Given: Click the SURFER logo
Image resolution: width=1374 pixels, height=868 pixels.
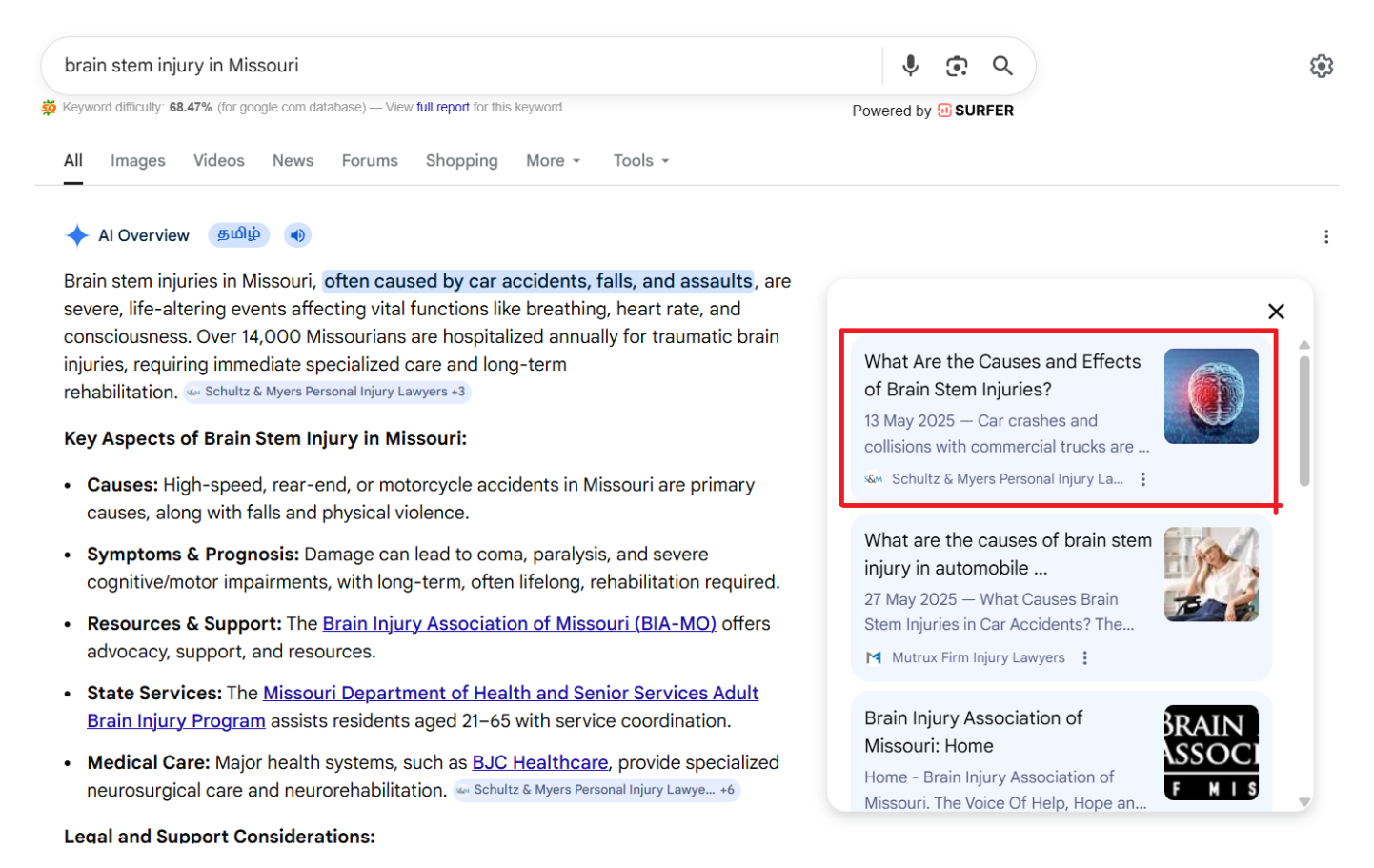Looking at the screenshot, I should click(x=976, y=111).
